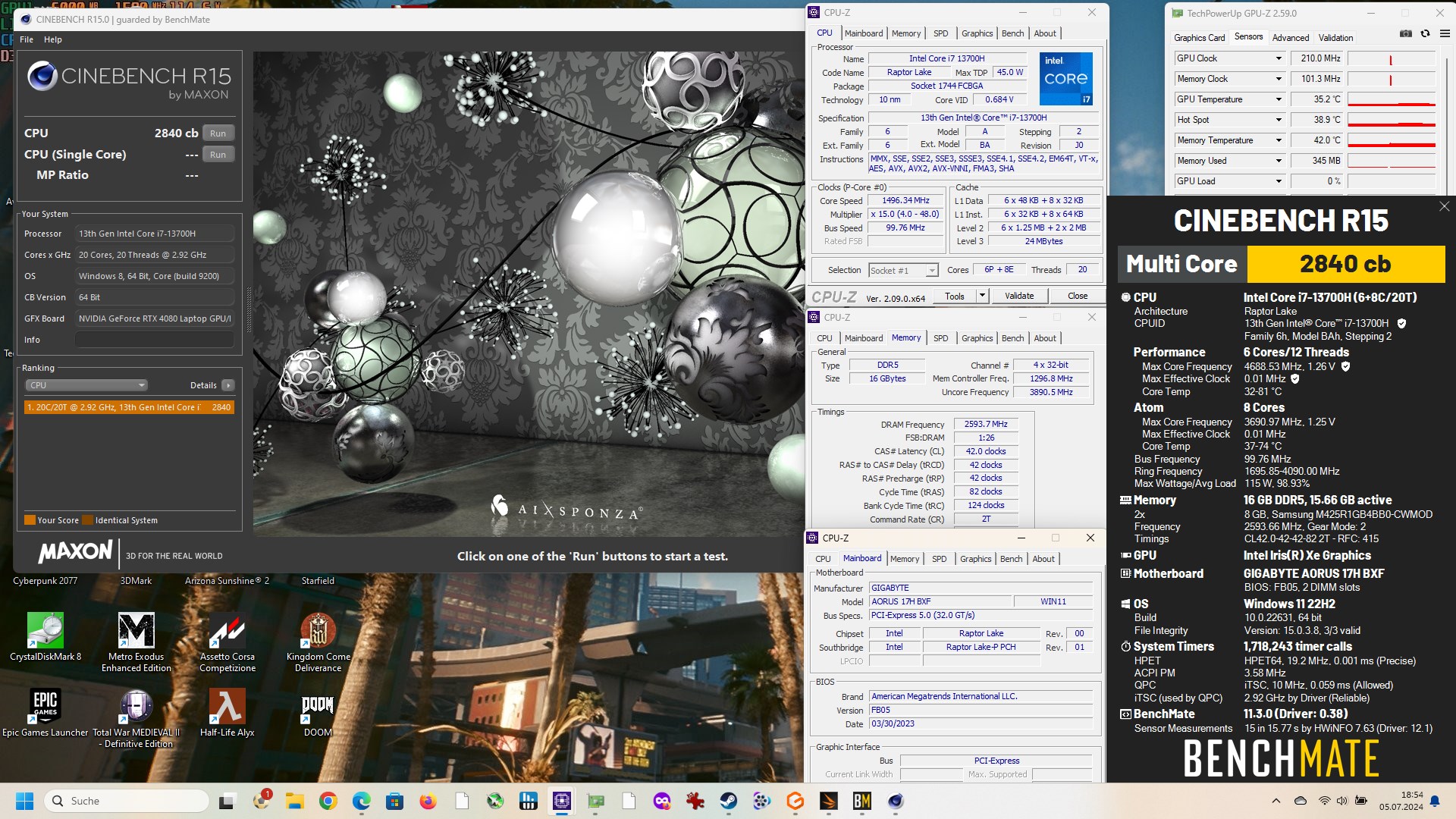Open the volume control in system tray
Screen dimensions: 1456x819
[1341, 801]
